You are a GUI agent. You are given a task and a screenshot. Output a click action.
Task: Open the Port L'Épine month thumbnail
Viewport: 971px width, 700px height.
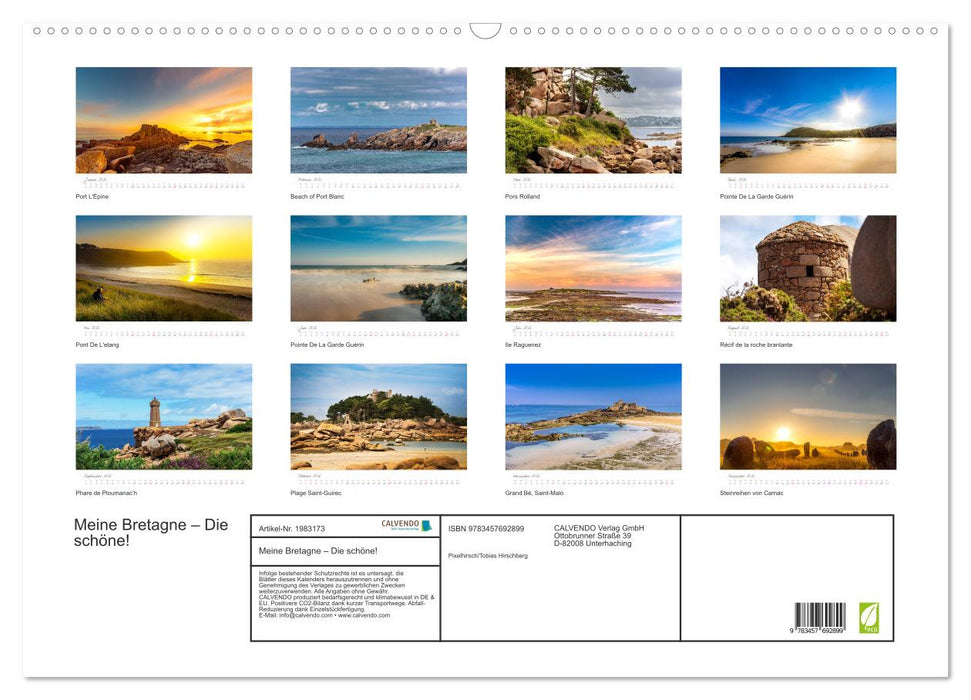tap(163, 120)
